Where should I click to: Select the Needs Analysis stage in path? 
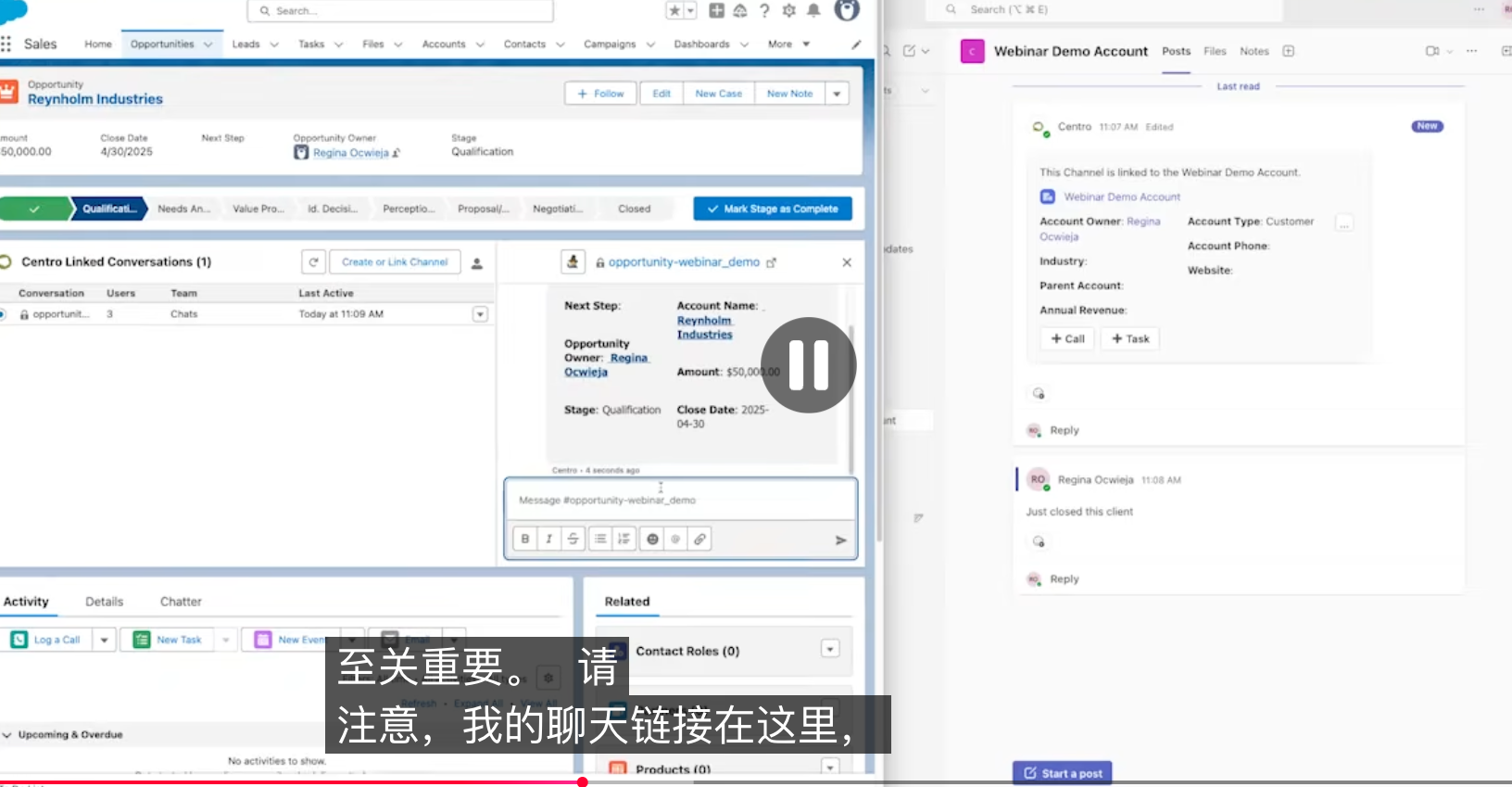184,209
